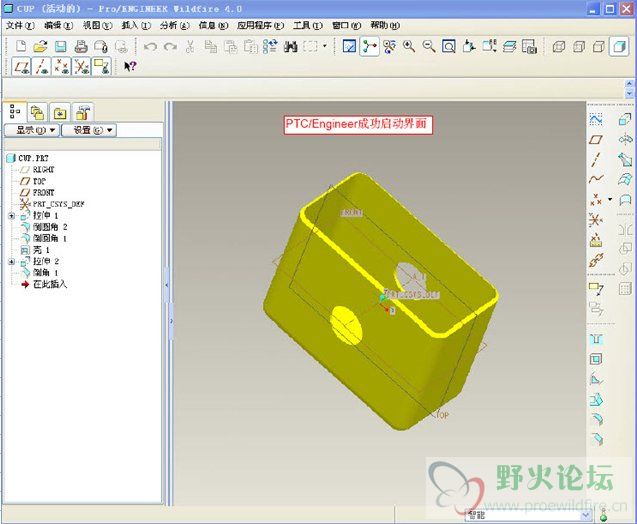
Task: Expand the 拉伸 1 feature node
Action: tap(11, 216)
